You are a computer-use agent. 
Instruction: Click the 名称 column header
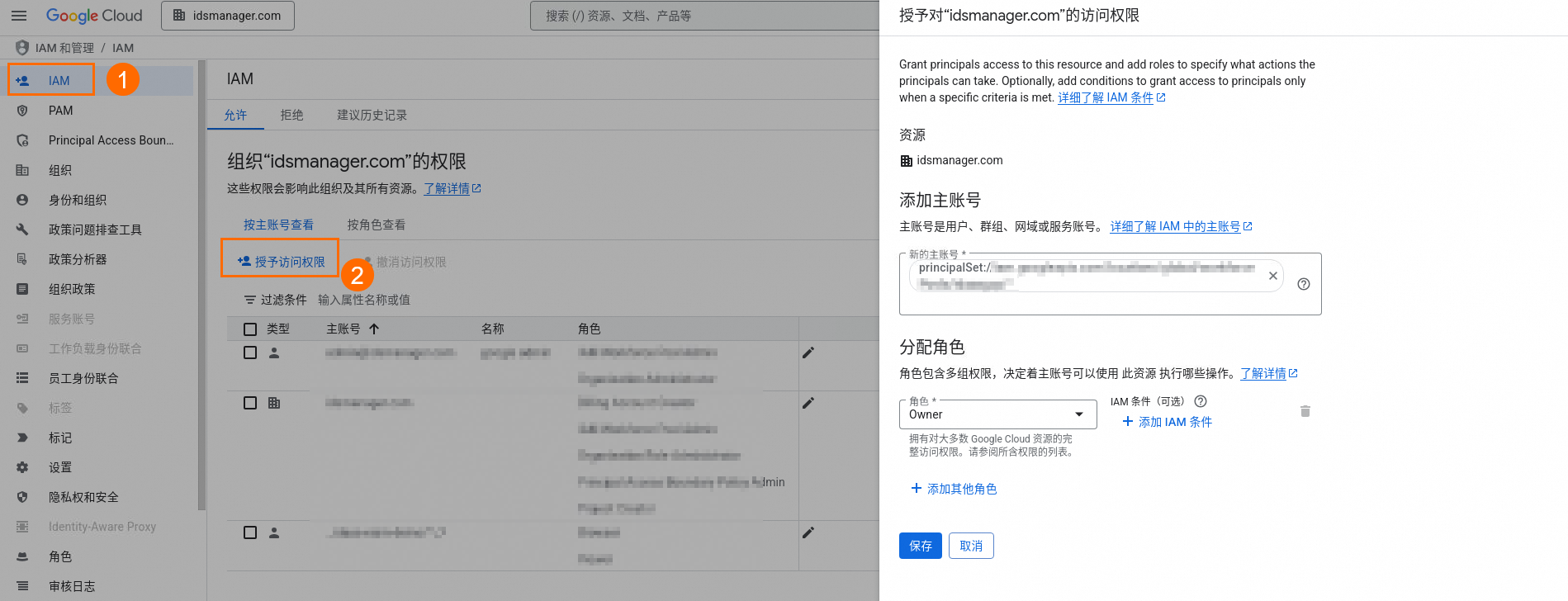[493, 329]
